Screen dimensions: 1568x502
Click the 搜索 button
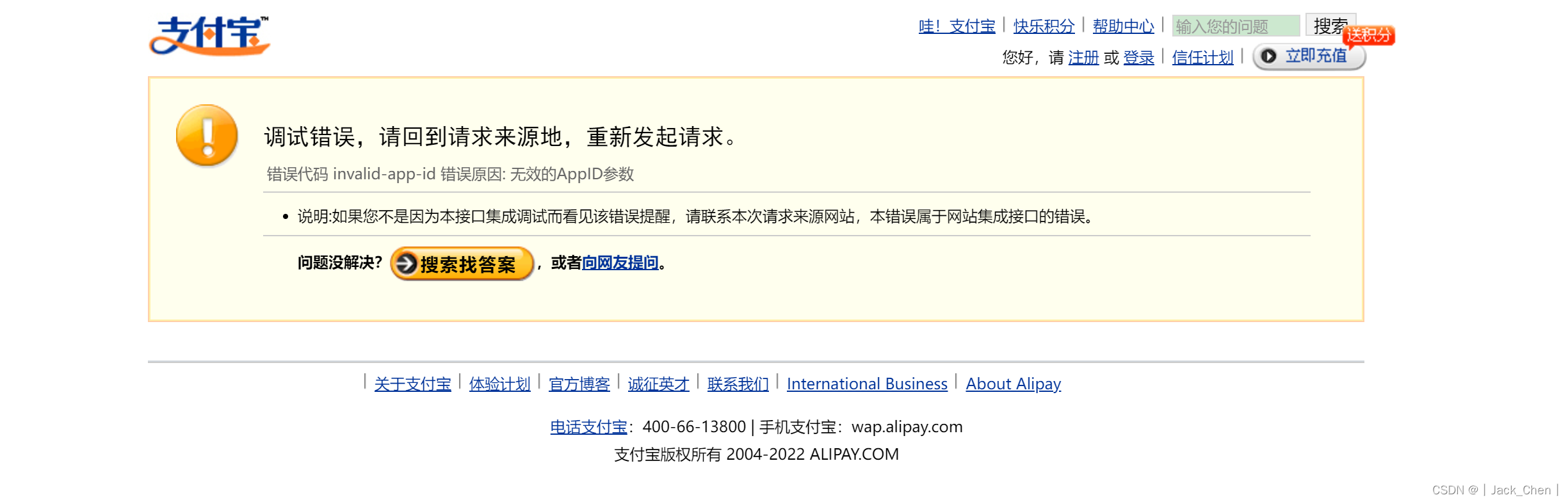pyautogui.click(x=1330, y=26)
